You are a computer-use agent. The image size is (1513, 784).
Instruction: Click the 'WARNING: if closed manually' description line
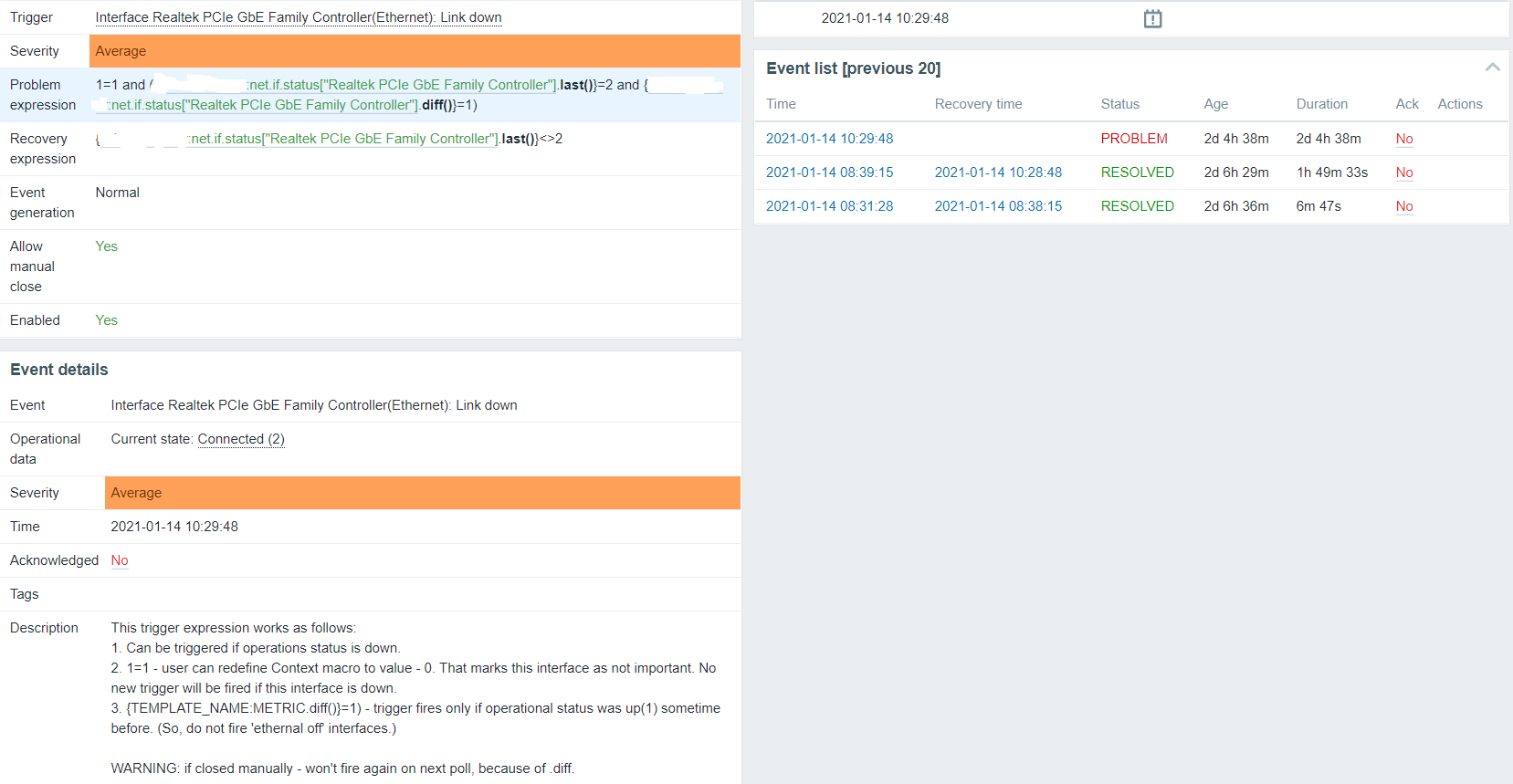[x=342, y=768]
